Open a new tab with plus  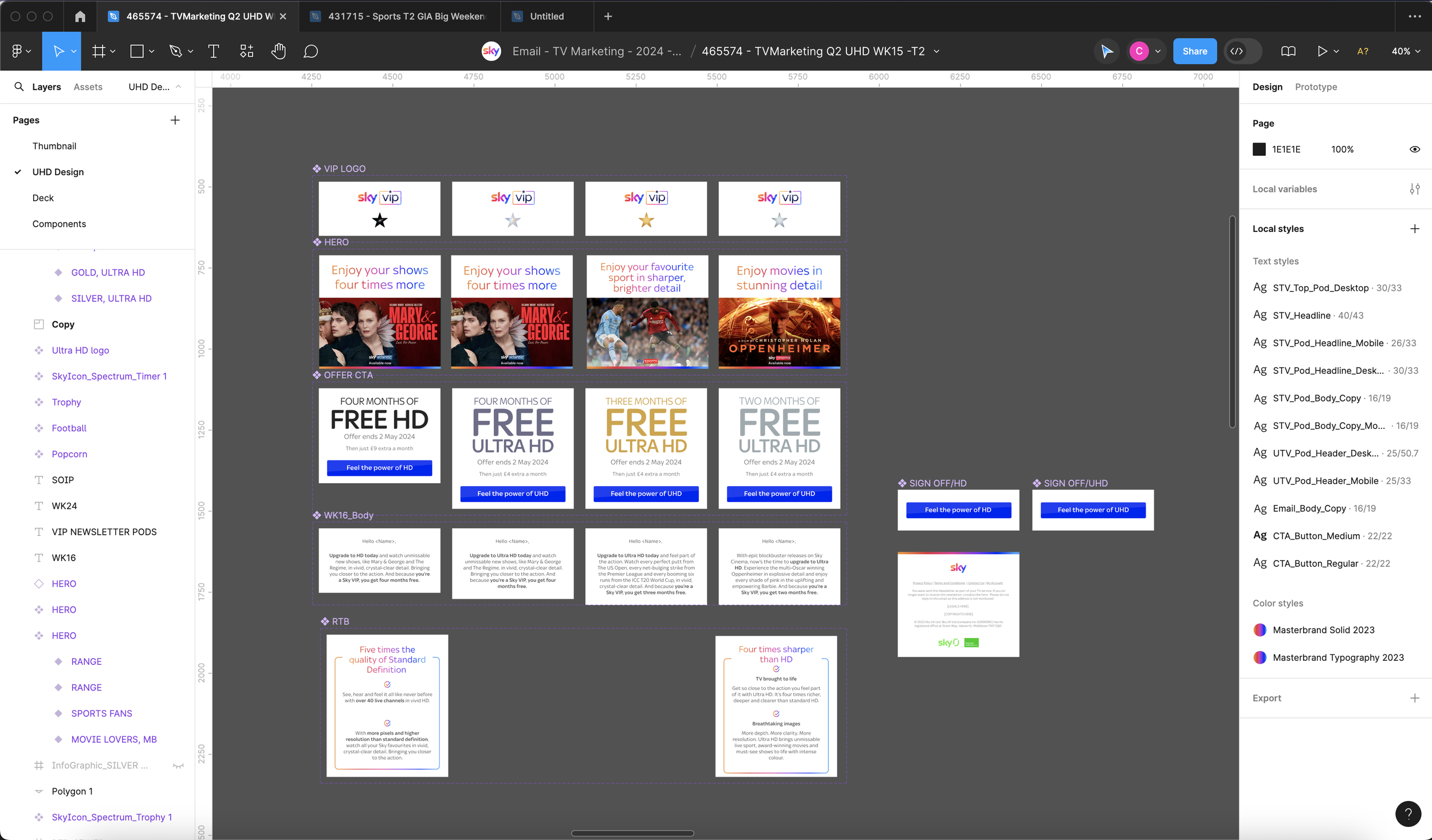608,16
